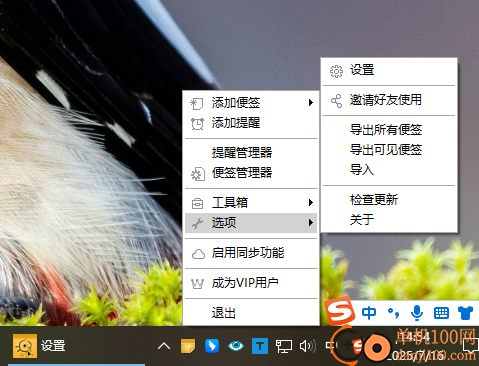Image resolution: width=479 pixels, height=366 pixels.
Task: Open 设置 in the options submenu
Action: (389, 71)
